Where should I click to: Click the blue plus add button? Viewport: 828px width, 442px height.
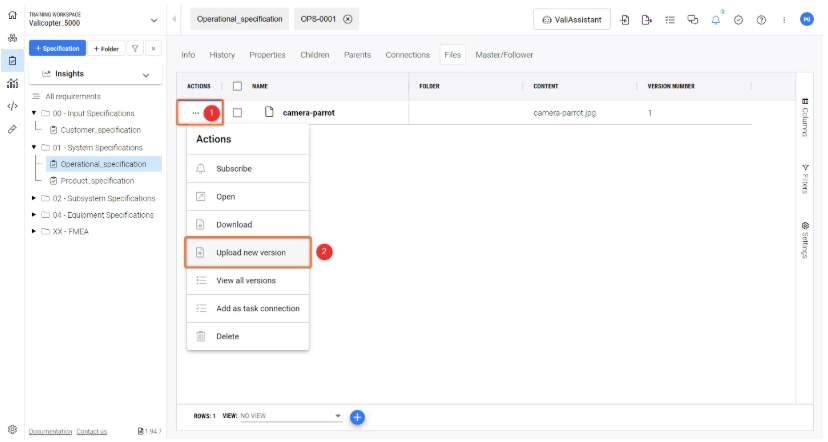[x=357, y=416]
